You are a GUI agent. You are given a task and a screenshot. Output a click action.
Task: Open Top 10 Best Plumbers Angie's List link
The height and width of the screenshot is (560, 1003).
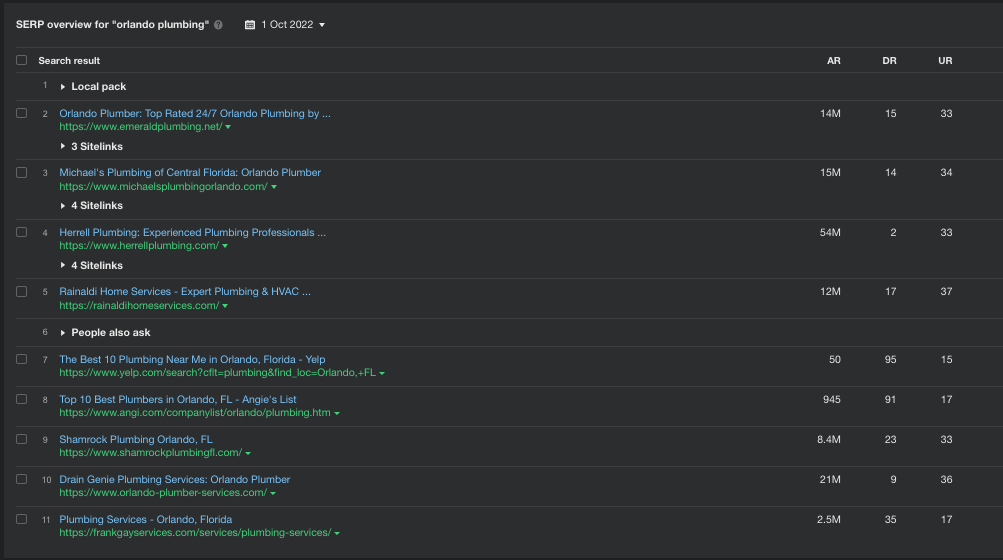point(178,399)
